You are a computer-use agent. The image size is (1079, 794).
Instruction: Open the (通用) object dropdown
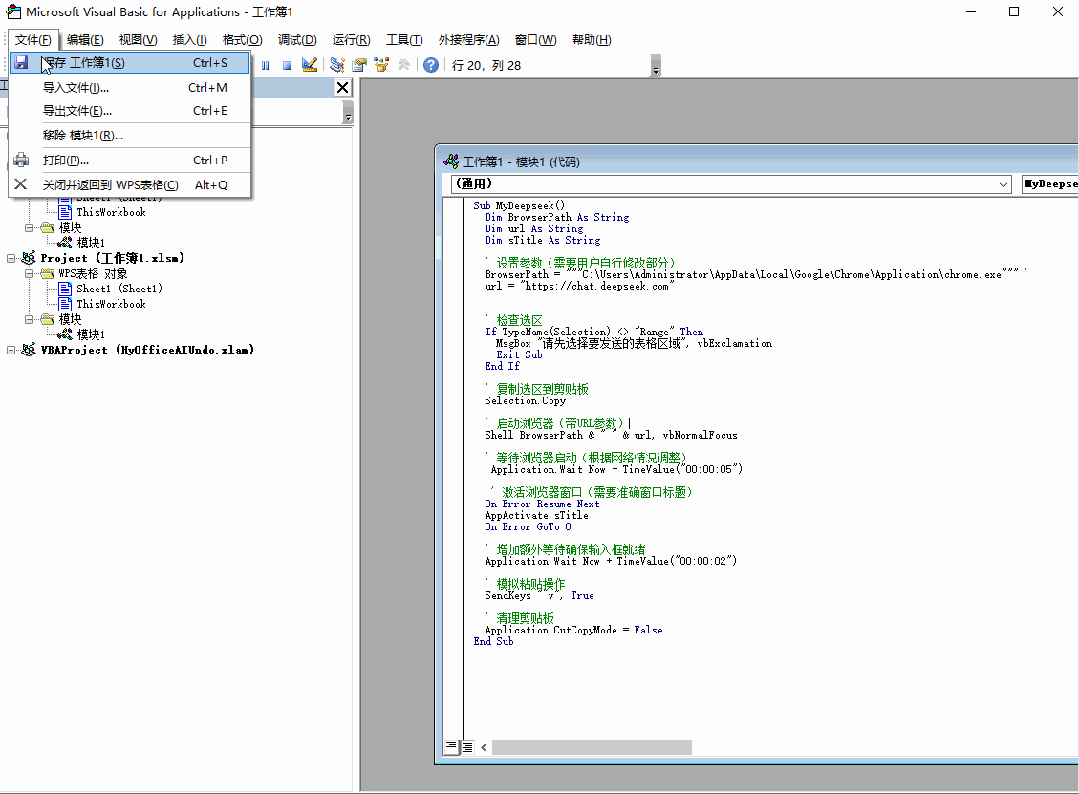[1003, 184]
